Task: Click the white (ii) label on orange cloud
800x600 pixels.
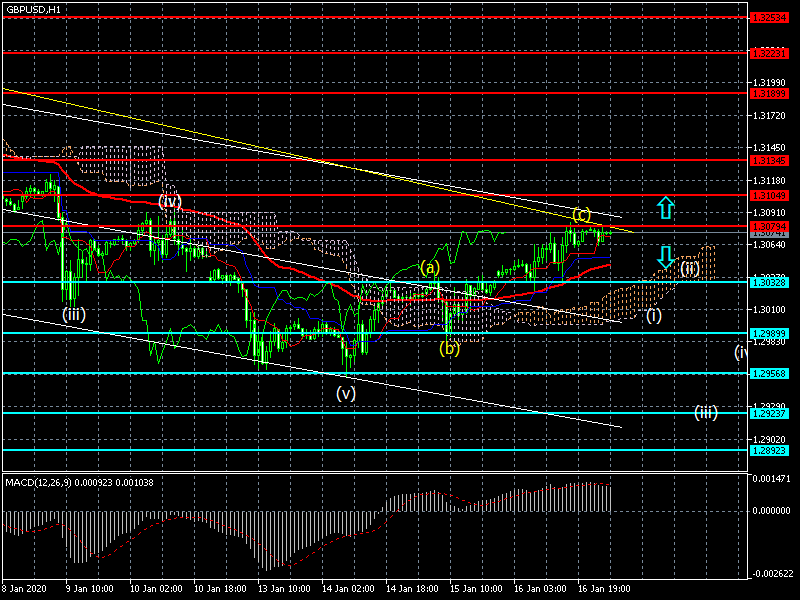Action: click(x=689, y=268)
